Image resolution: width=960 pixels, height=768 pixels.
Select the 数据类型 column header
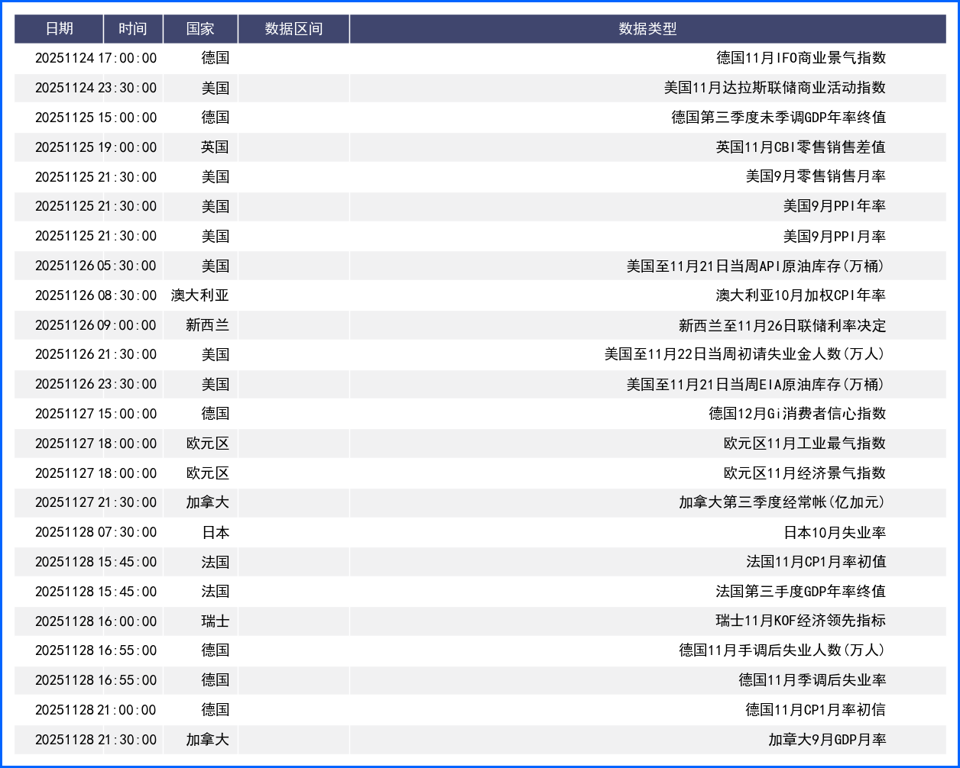[x=647, y=29]
